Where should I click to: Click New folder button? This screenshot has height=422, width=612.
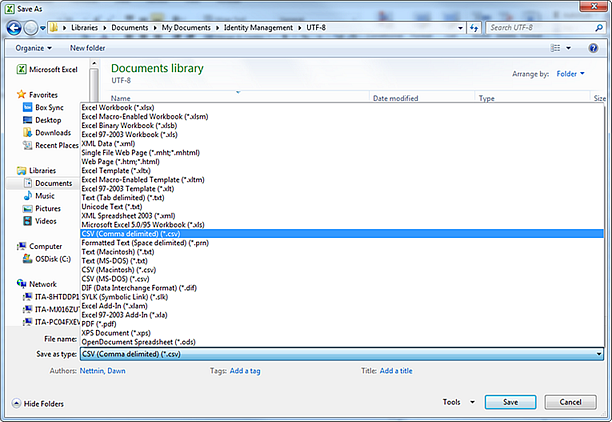87,48
